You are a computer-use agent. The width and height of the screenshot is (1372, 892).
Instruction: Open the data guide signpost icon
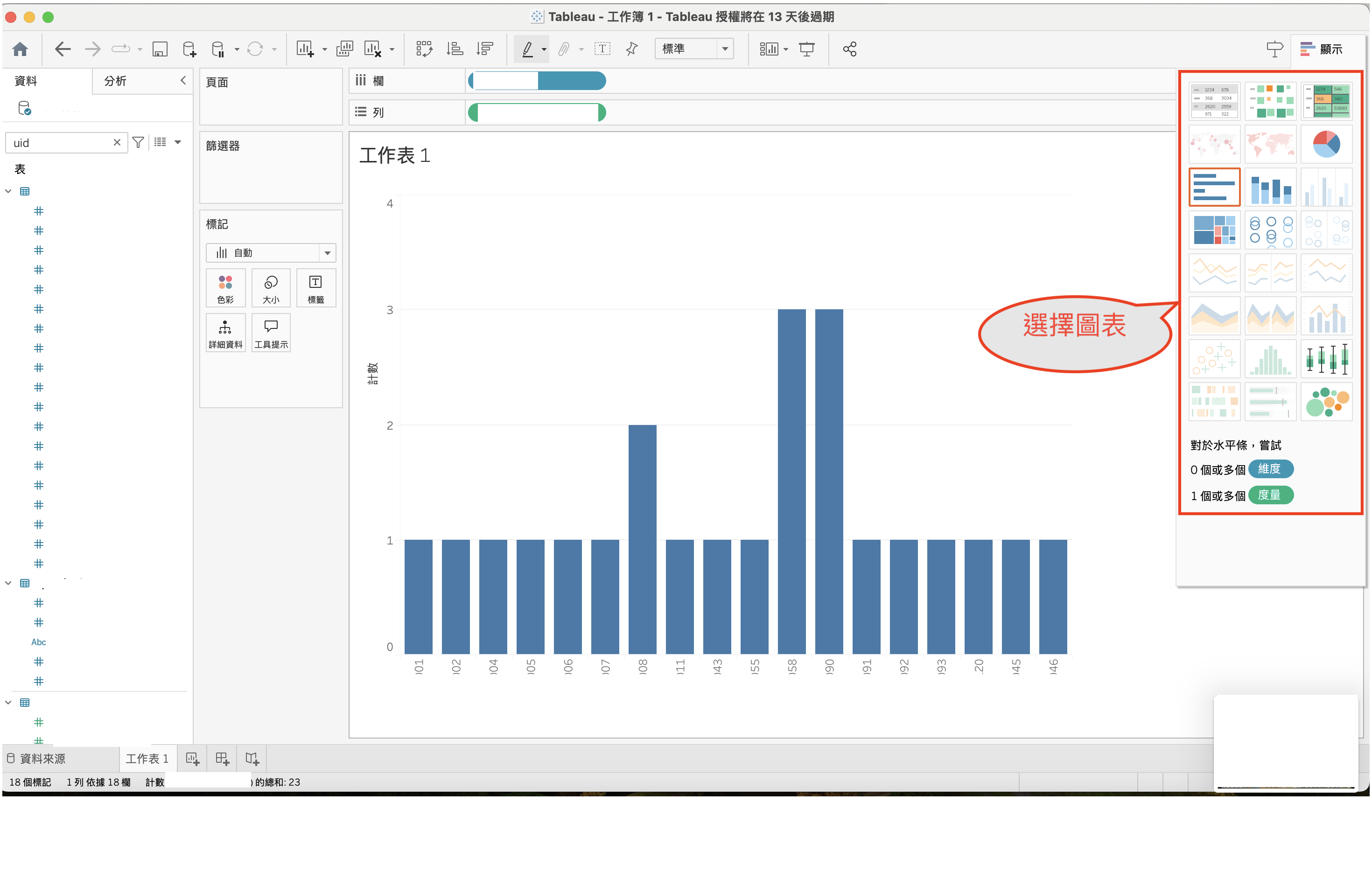(1274, 49)
